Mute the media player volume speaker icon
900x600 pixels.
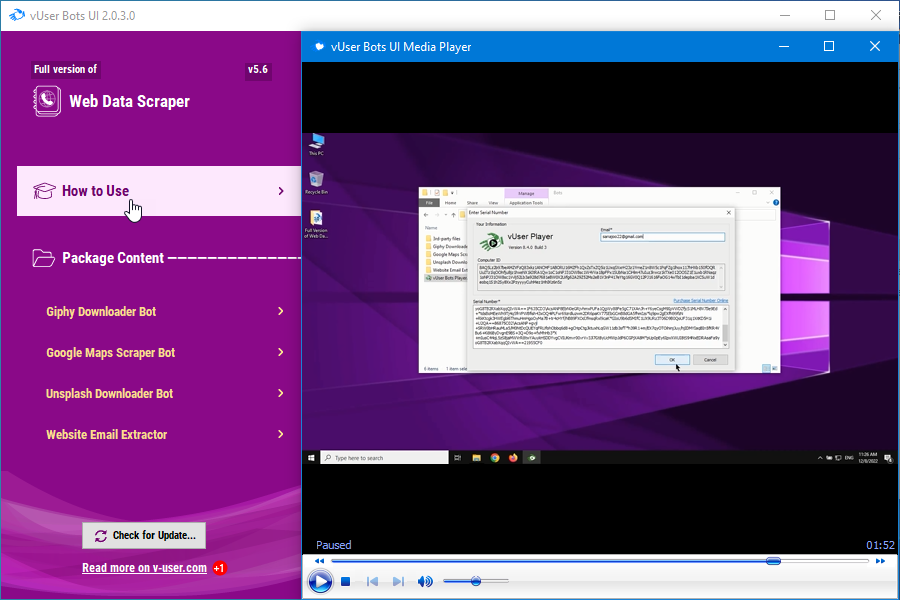point(425,582)
